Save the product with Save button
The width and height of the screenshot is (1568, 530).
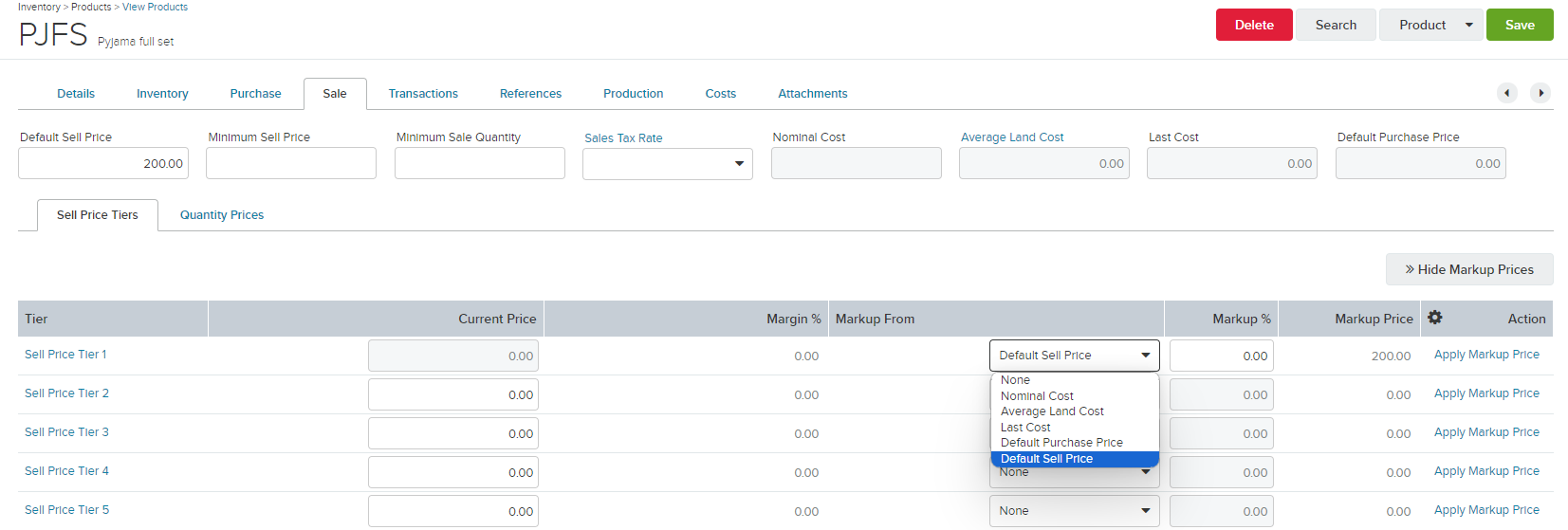click(1520, 25)
